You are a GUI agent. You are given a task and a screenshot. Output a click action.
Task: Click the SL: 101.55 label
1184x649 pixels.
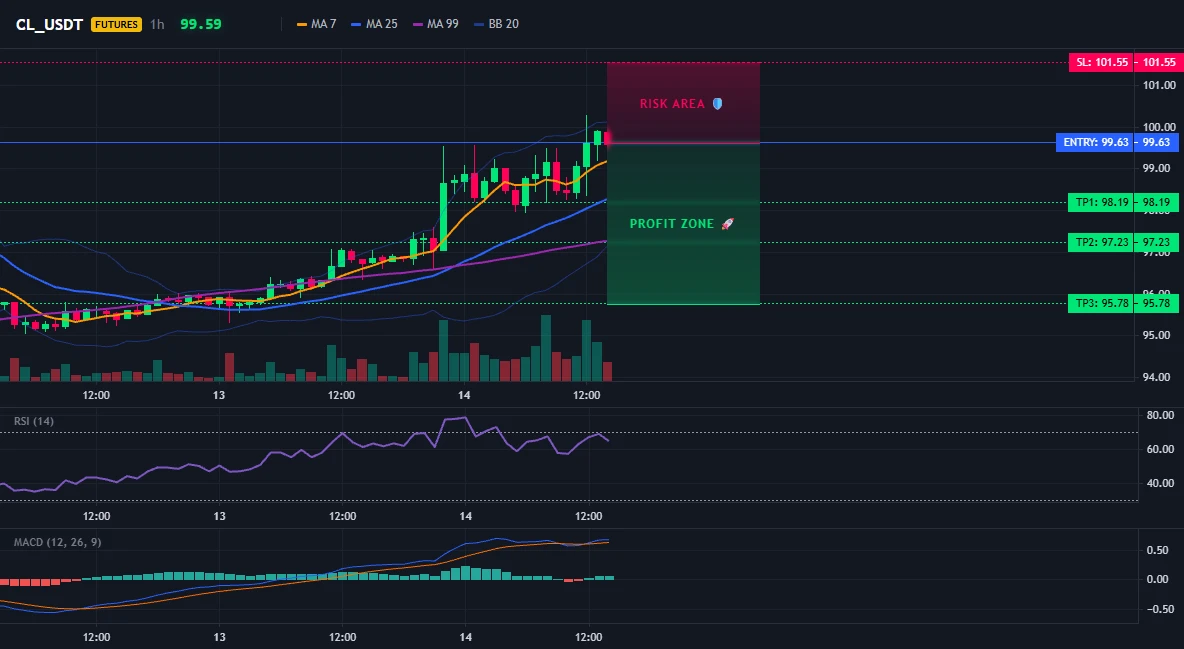1102,63
